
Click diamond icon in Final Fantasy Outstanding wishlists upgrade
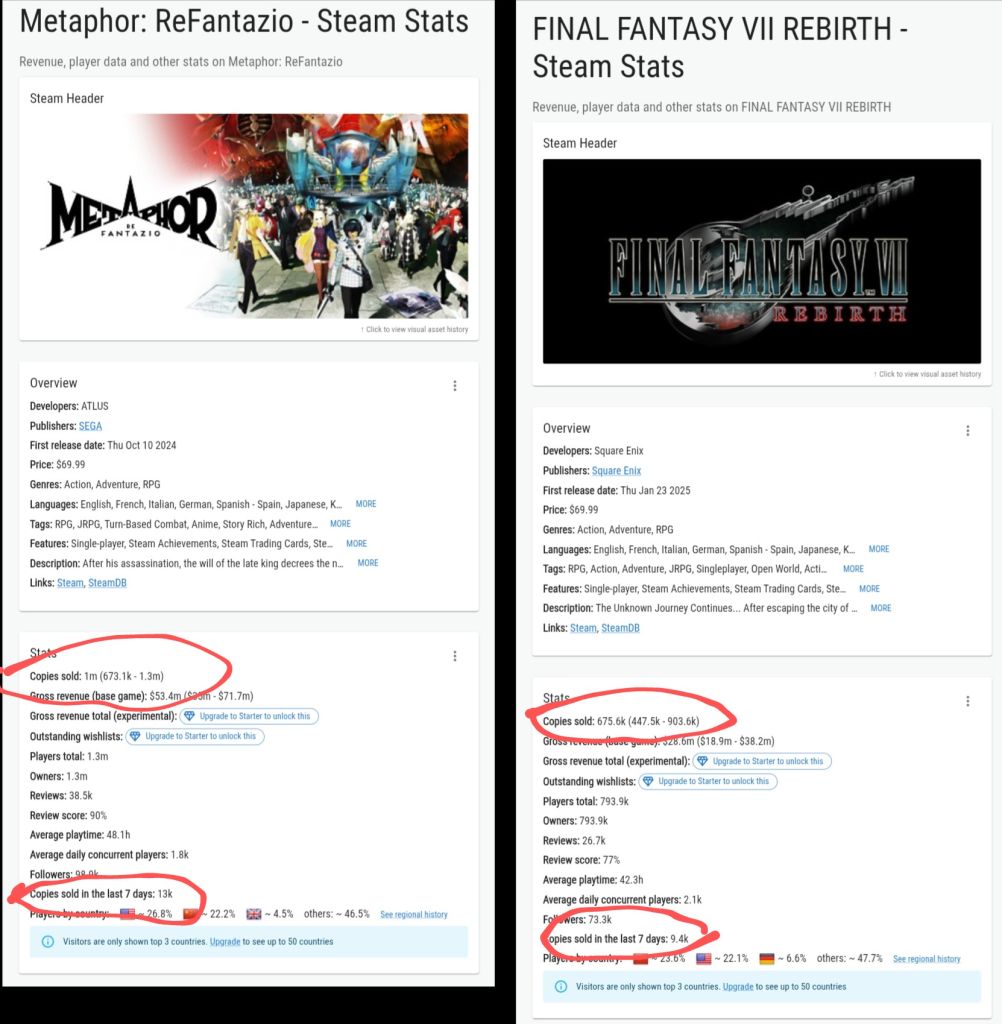point(648,781)
